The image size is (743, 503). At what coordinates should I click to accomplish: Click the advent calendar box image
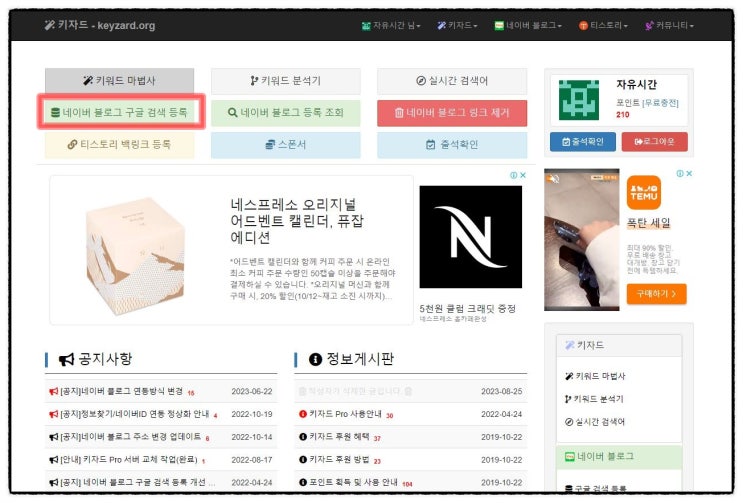(x=136, y=256)
